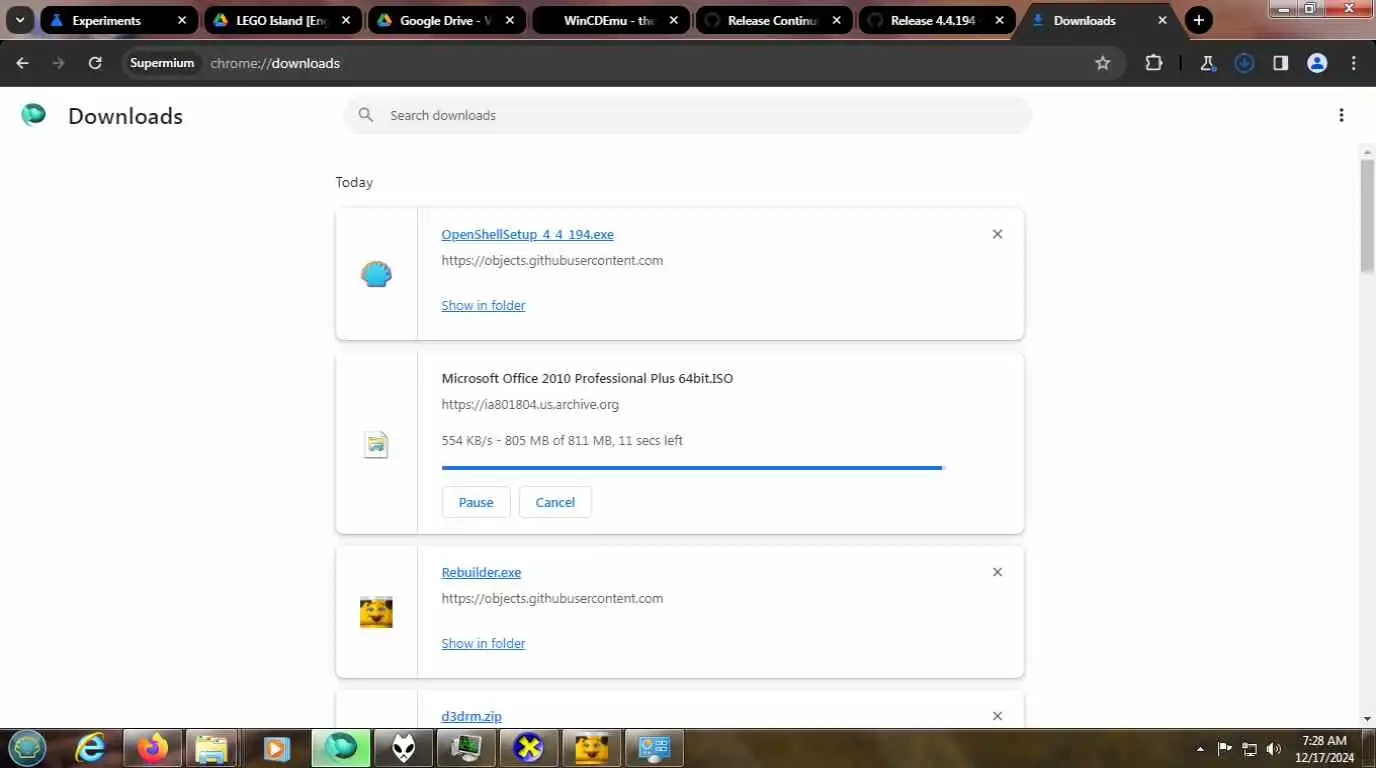The image size is (1376, 768).
Task: Remove d3drm.zip from the list
Action: tap(997, 716)
